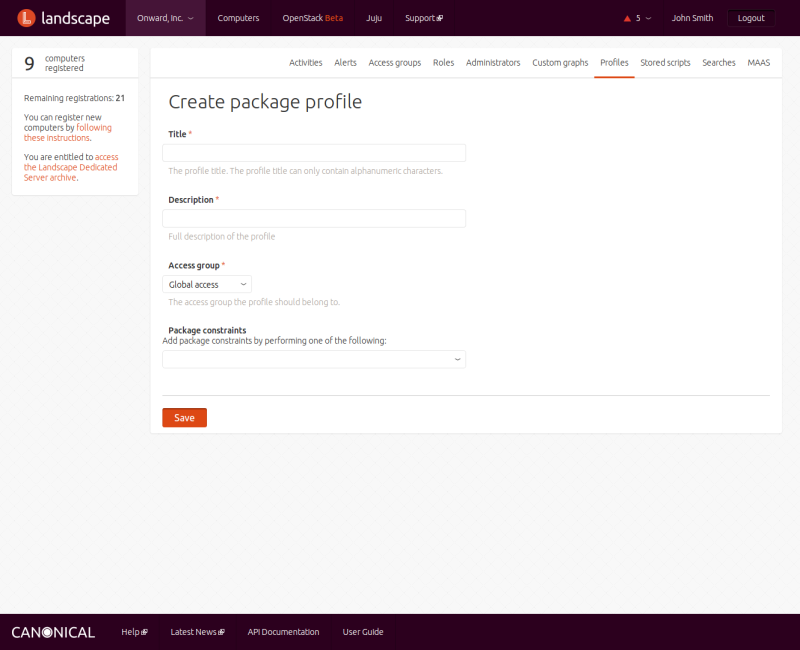Image resolution: width=800 pixels, height=650 pixels.
Task: Open the Landscape Dedicated Server archive link
Action: tap(70, 167)
